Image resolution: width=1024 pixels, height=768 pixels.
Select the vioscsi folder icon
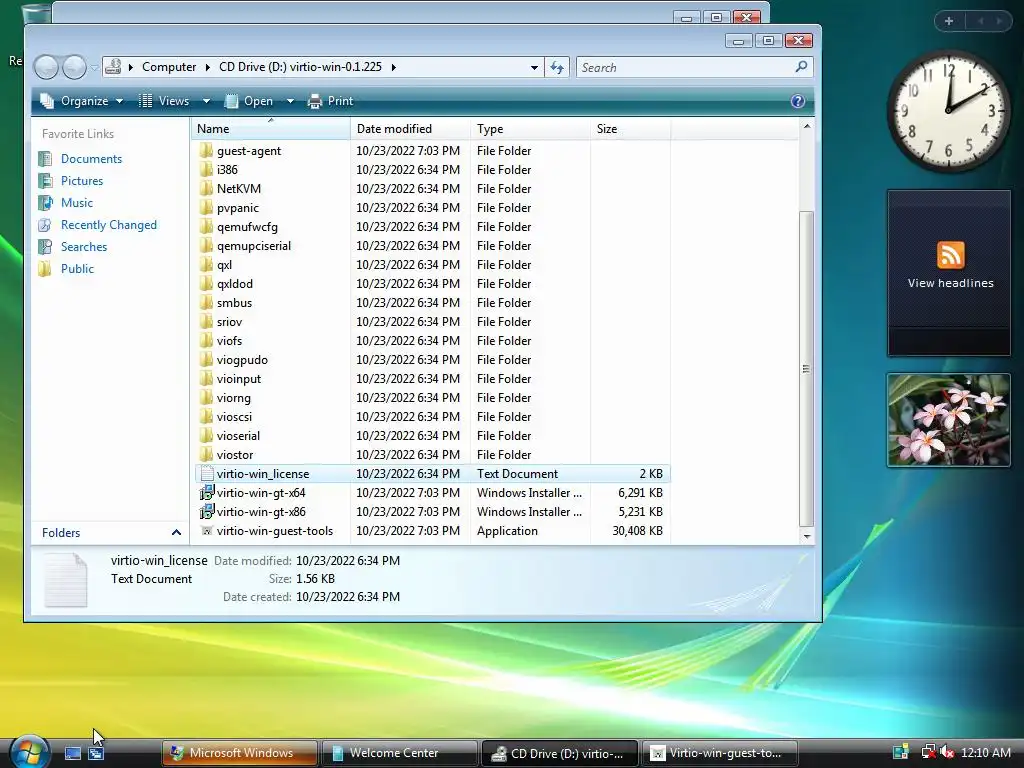coord(206,417)
